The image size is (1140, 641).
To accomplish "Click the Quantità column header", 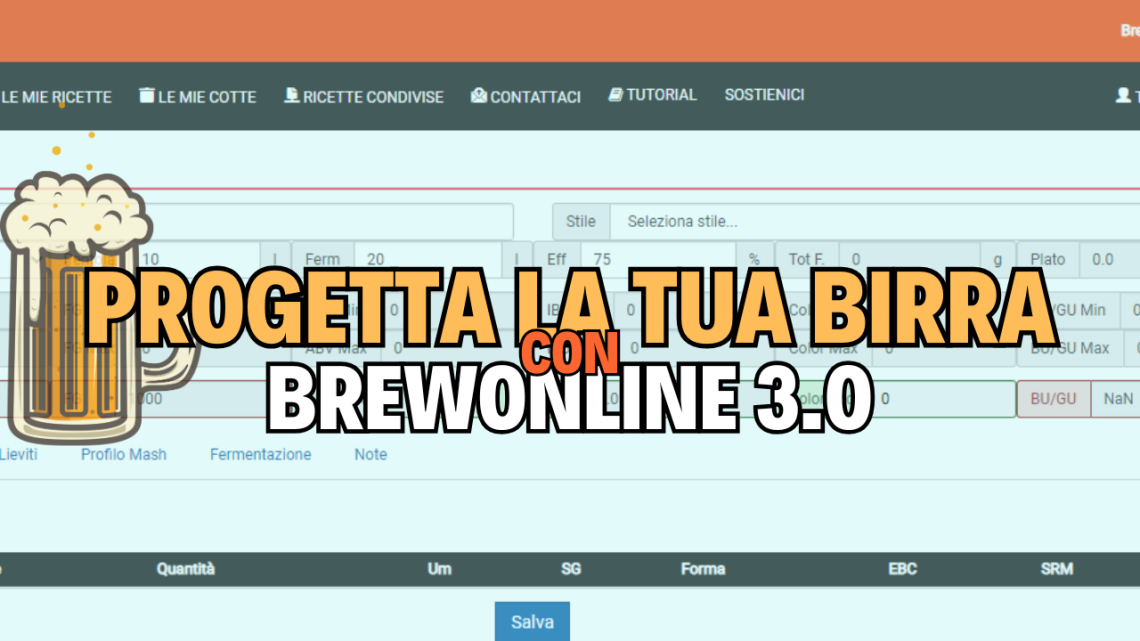I will [x=185, y=569].
